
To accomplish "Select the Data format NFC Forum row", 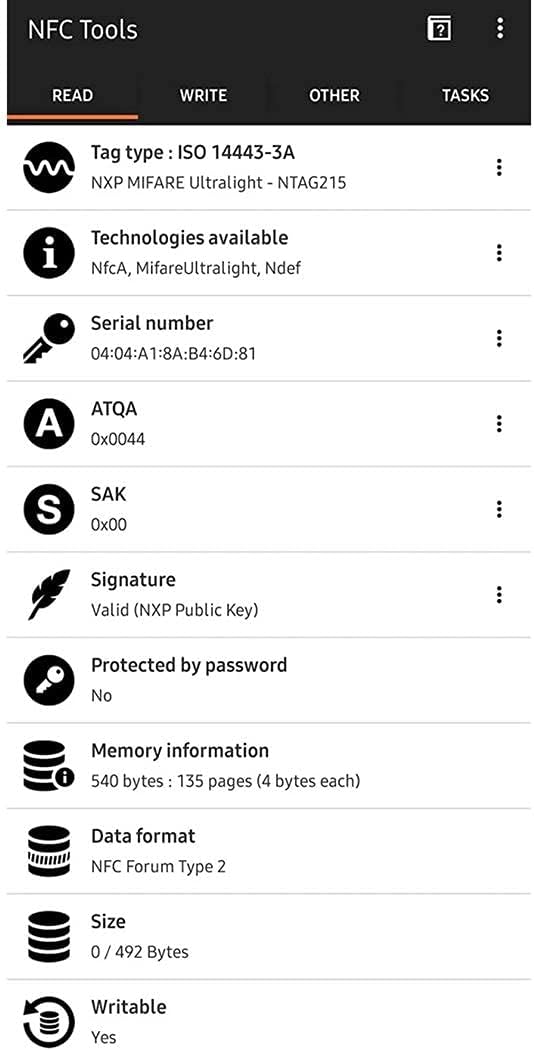I will point(269,851).
